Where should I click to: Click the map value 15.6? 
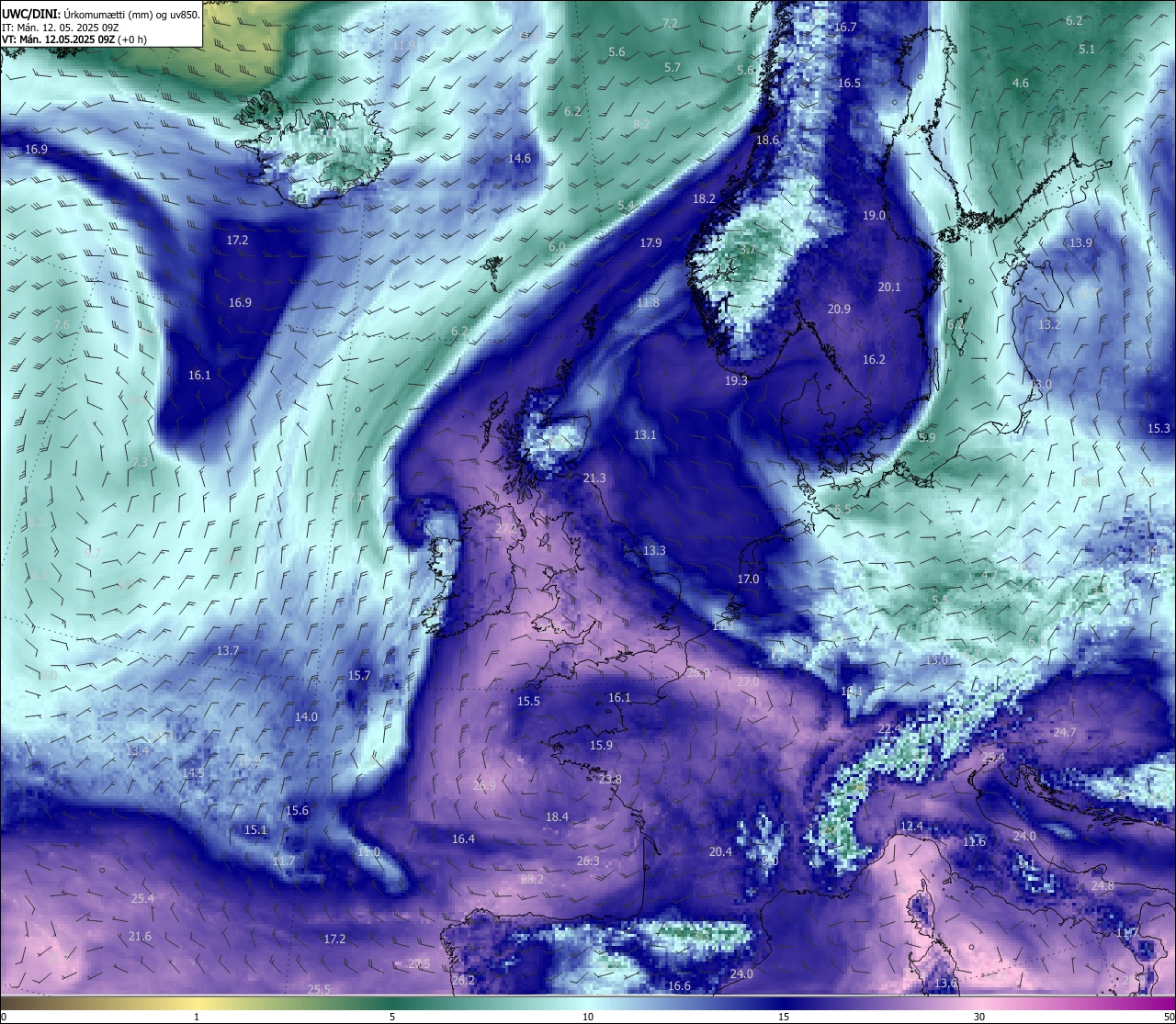point(297,810)
